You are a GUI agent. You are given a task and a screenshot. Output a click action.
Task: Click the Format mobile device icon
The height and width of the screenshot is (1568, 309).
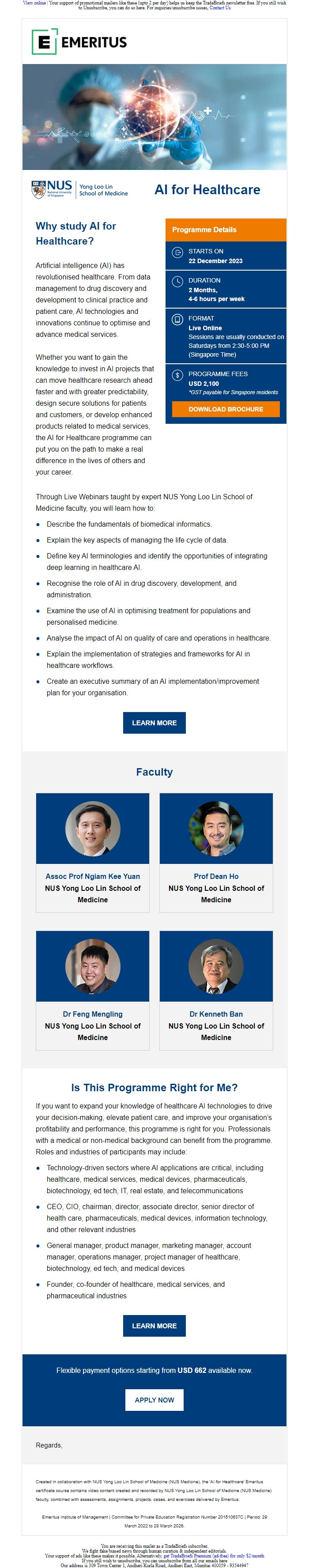[x=177, y=320]
